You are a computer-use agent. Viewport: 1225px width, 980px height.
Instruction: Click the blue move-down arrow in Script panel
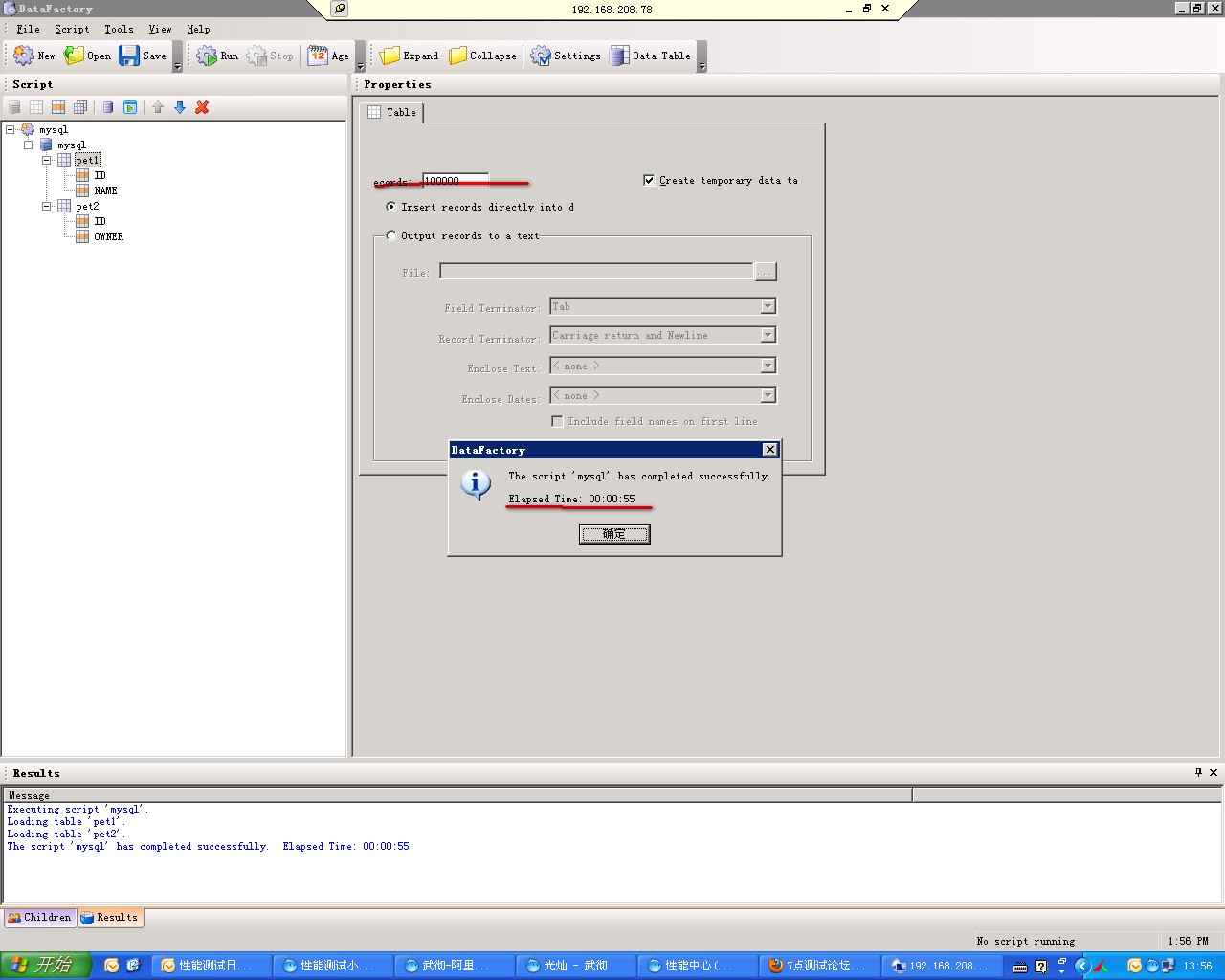[180, 107]
